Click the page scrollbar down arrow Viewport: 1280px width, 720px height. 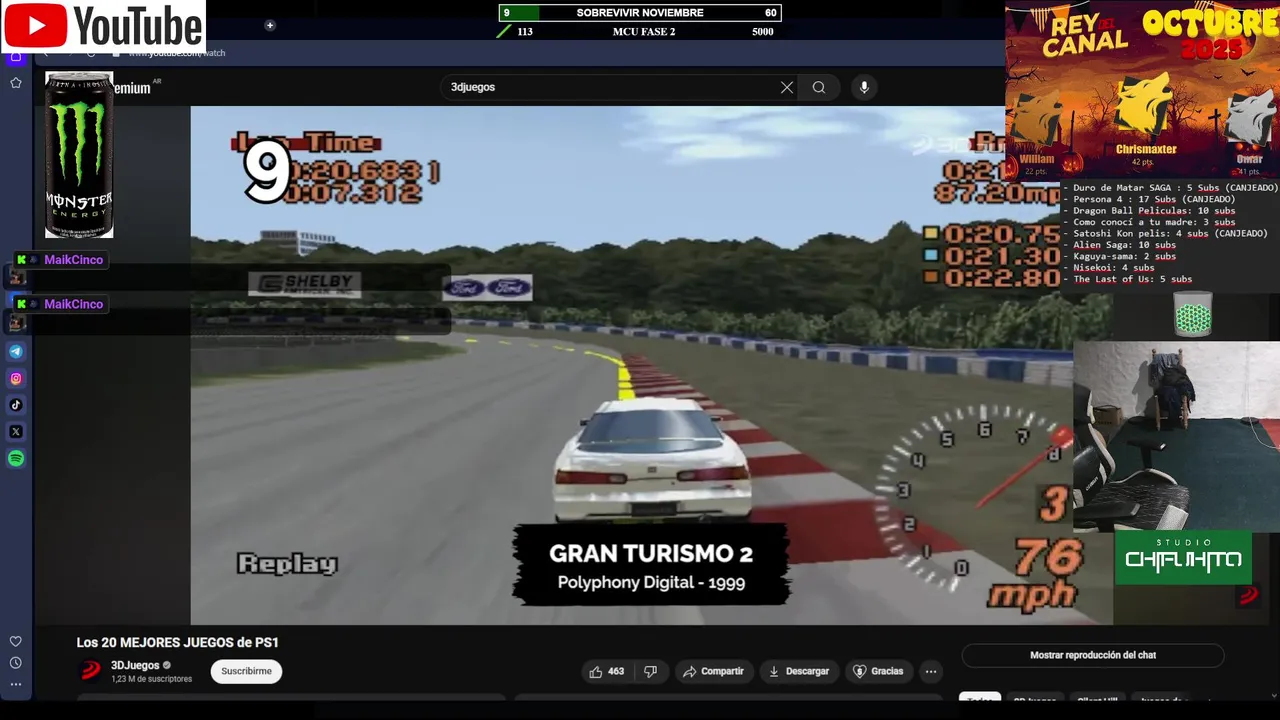point(1272,695)
